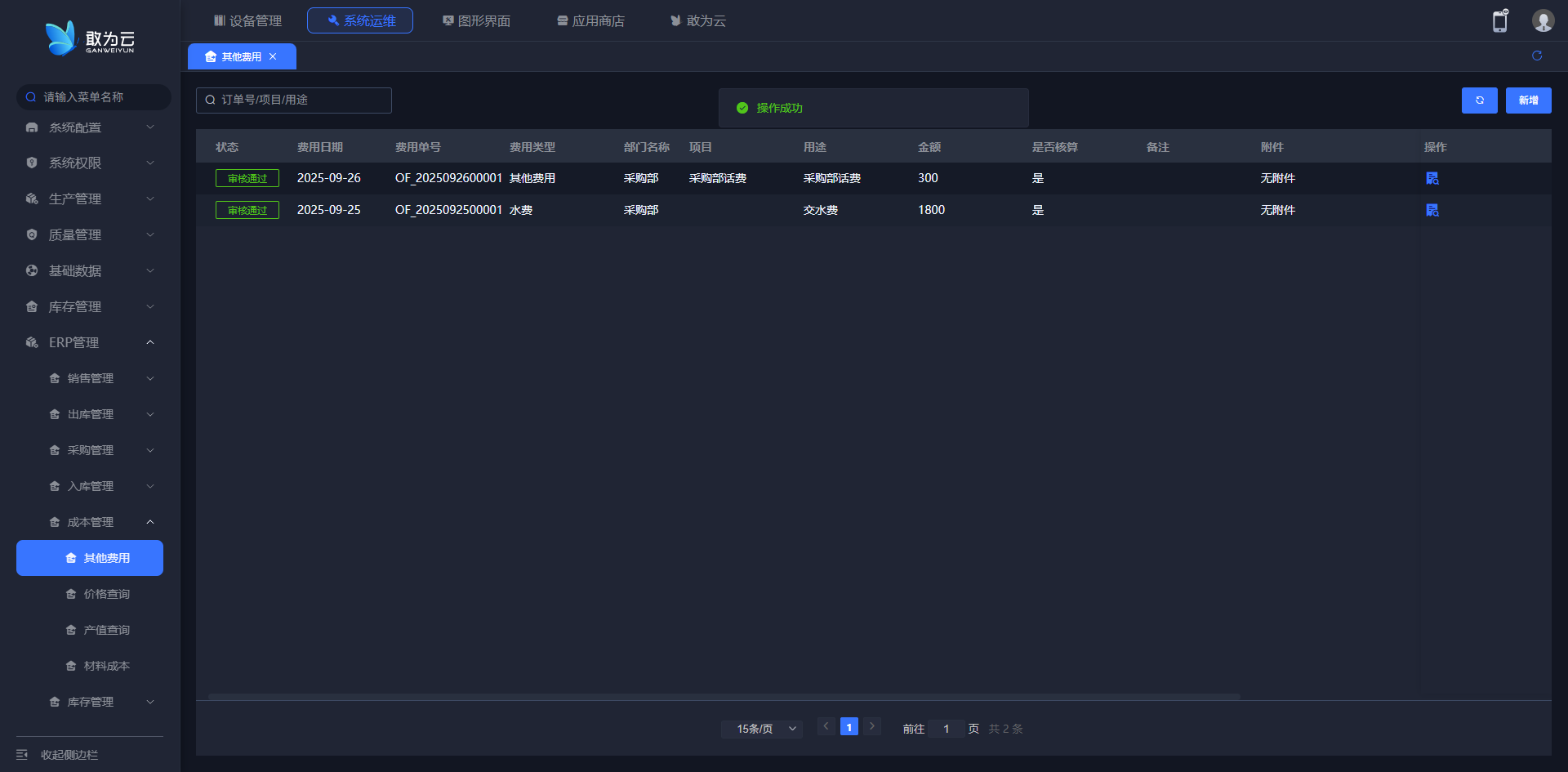Image resolution: width=1568 pixels, height=772 pixels.
Task: Click the 基础数据 sidebar icon
Action: pos(32,270)
